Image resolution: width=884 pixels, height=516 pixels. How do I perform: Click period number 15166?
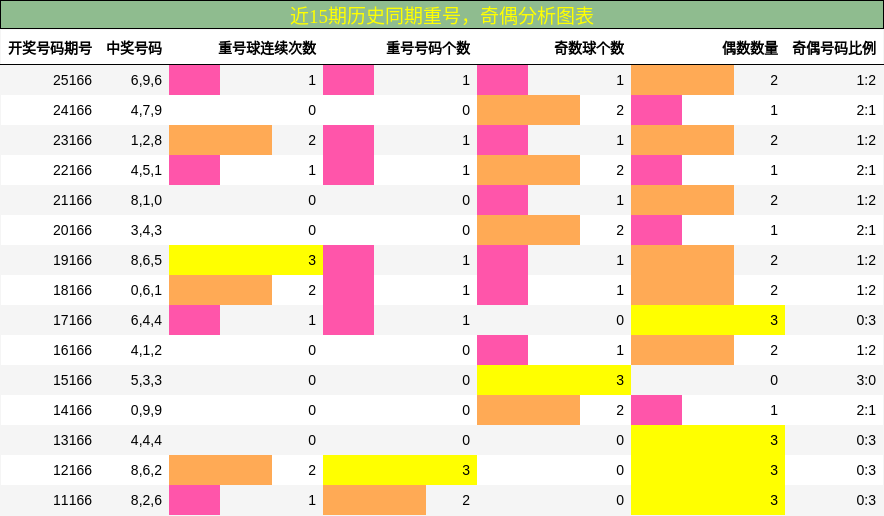point(72,380)
